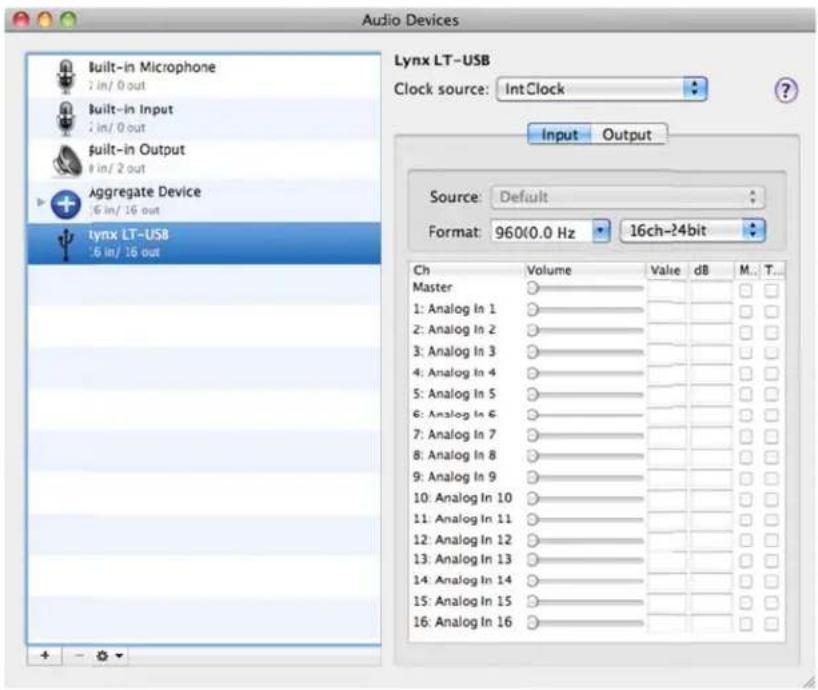Click the Analog In 1 dB field
Screen dimensions: 818x690
[x=712, y=311]
